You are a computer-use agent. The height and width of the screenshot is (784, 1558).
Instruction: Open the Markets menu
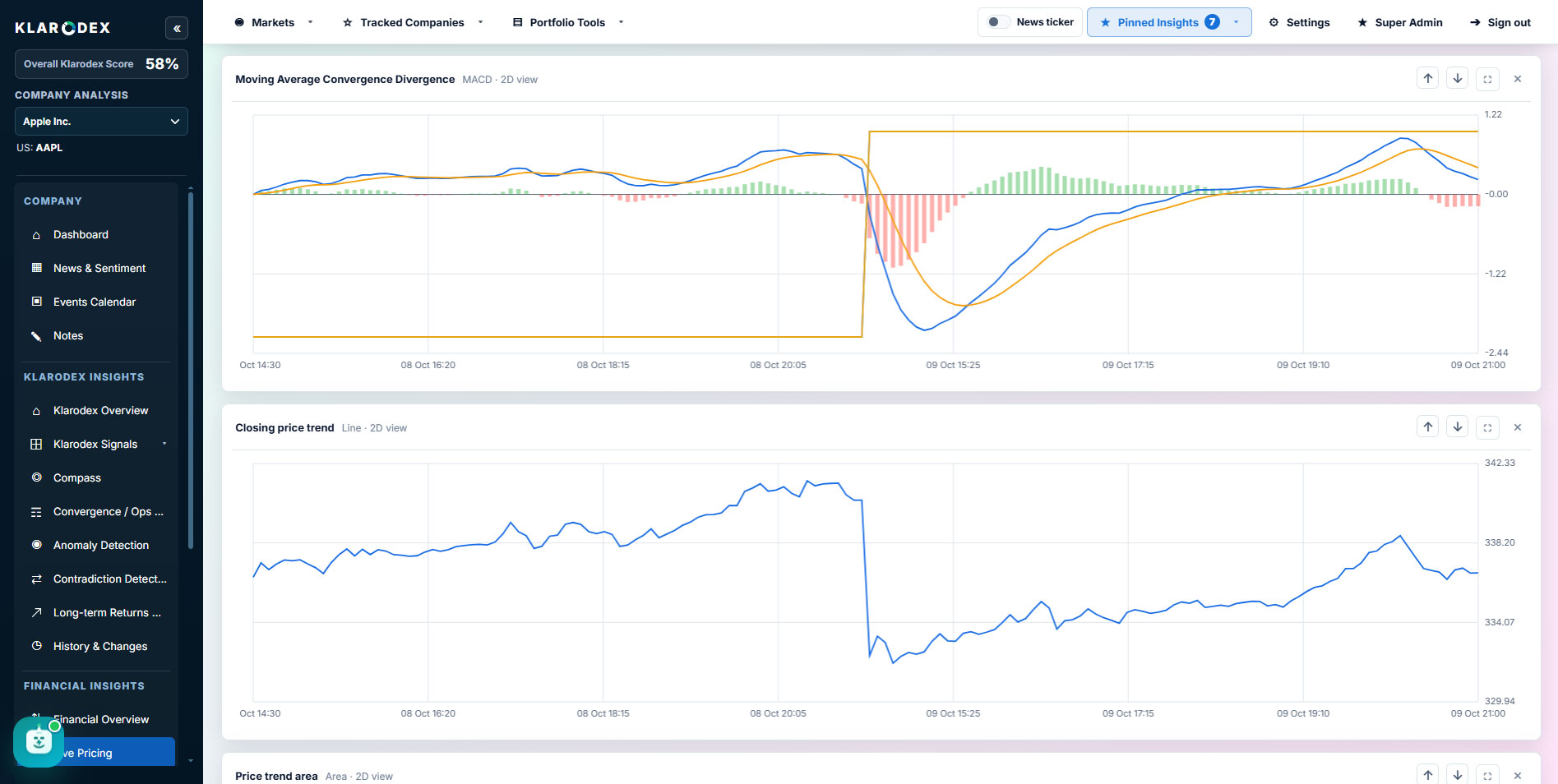274,22
